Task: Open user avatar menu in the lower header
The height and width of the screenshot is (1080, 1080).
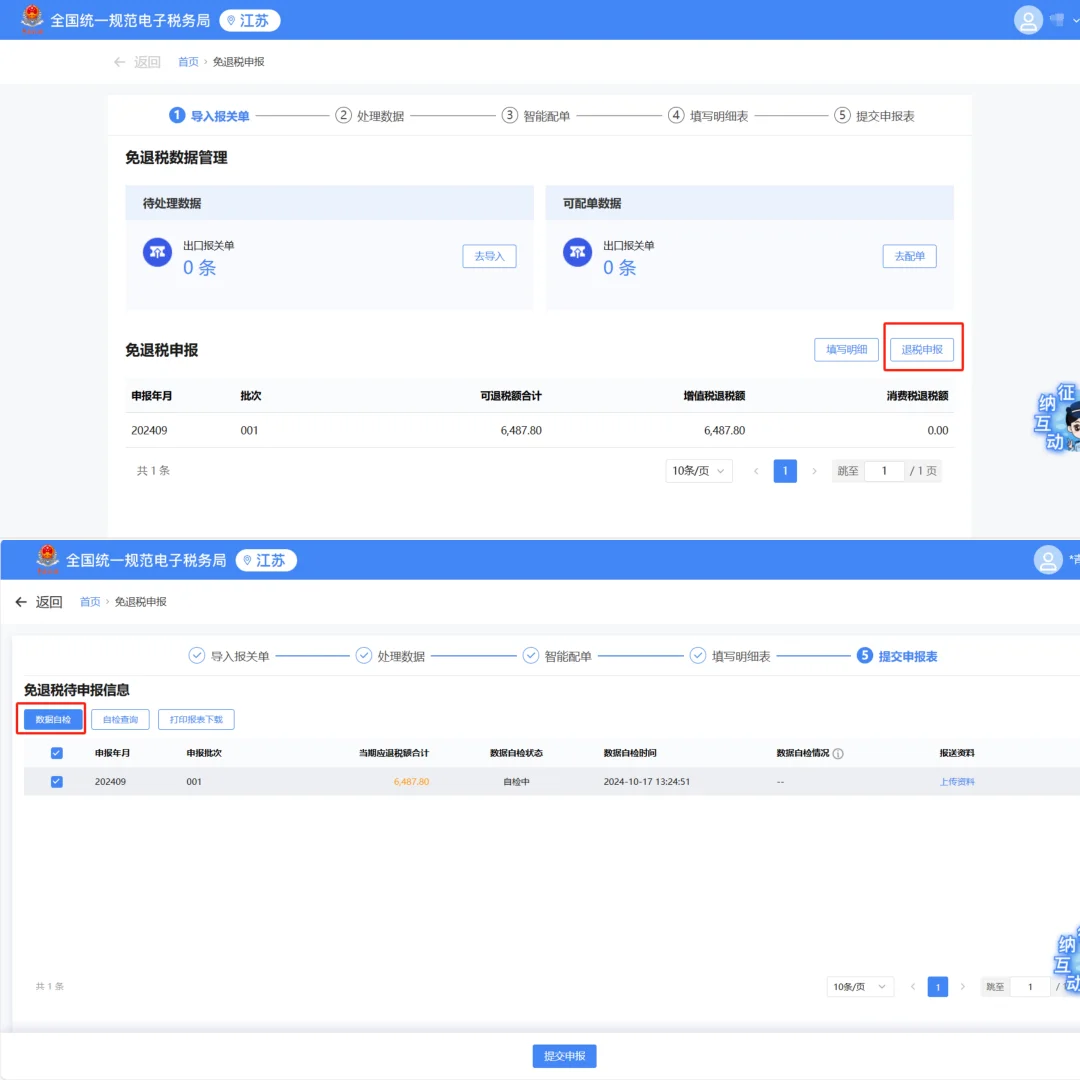Action: [x=1048, y=560]
